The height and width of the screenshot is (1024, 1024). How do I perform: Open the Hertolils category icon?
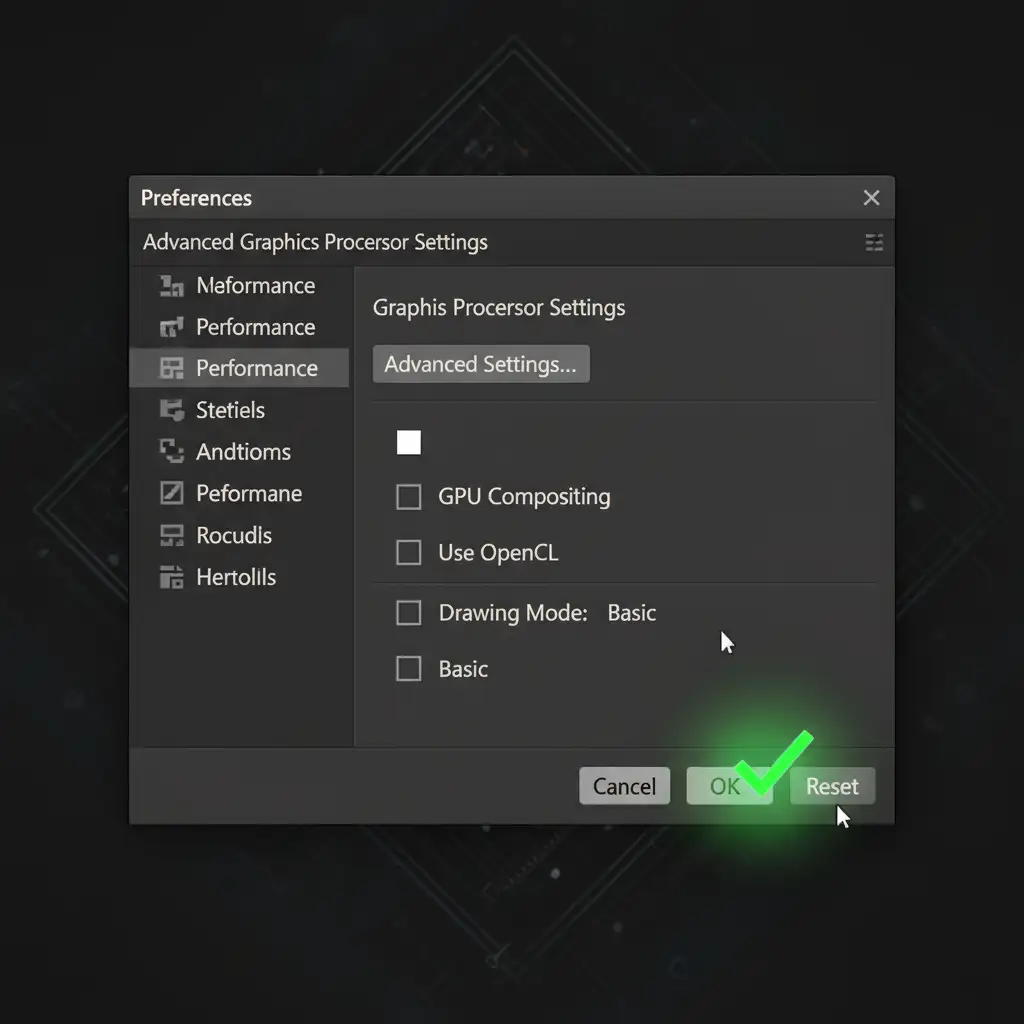172,577
